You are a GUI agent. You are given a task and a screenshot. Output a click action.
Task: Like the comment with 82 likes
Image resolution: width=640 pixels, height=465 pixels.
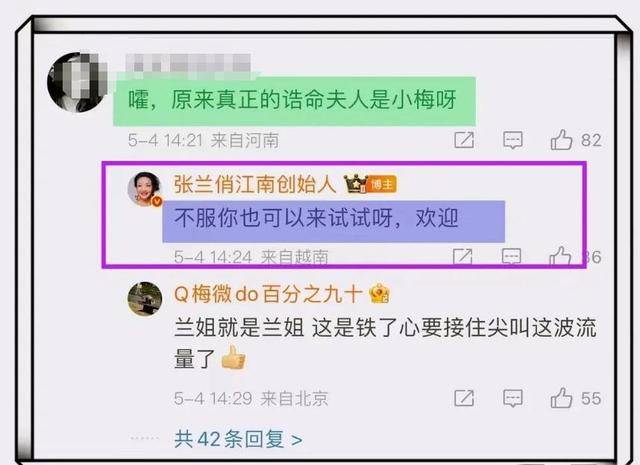(562, 140)
